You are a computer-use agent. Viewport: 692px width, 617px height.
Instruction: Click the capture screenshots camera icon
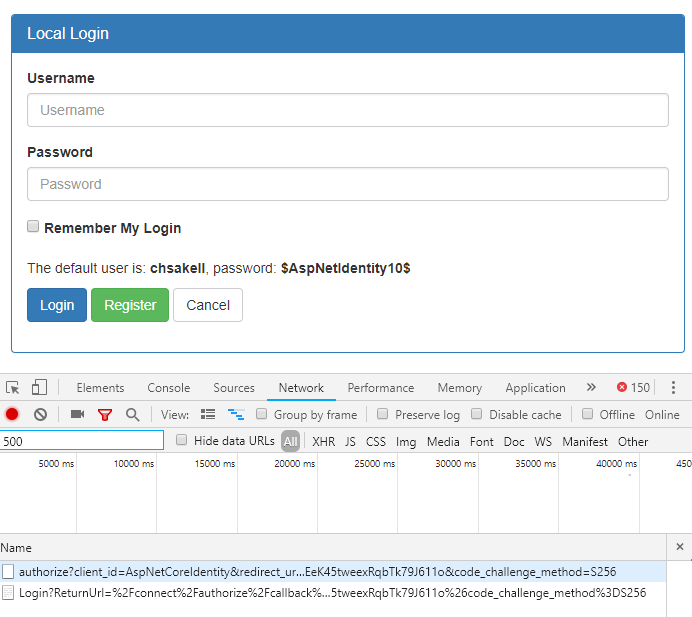click(x=77, y=414)
